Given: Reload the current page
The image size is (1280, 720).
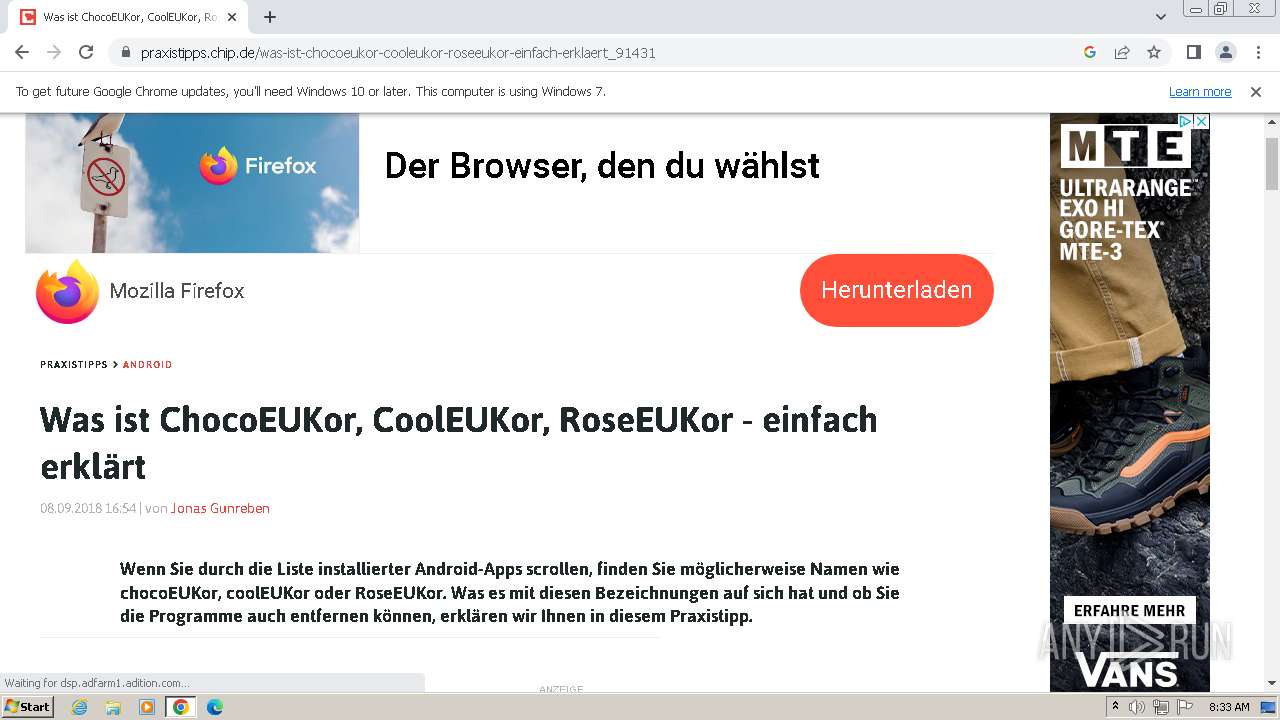Looking at the screenshot, I should pyautogui.click(x=86, y=53).
